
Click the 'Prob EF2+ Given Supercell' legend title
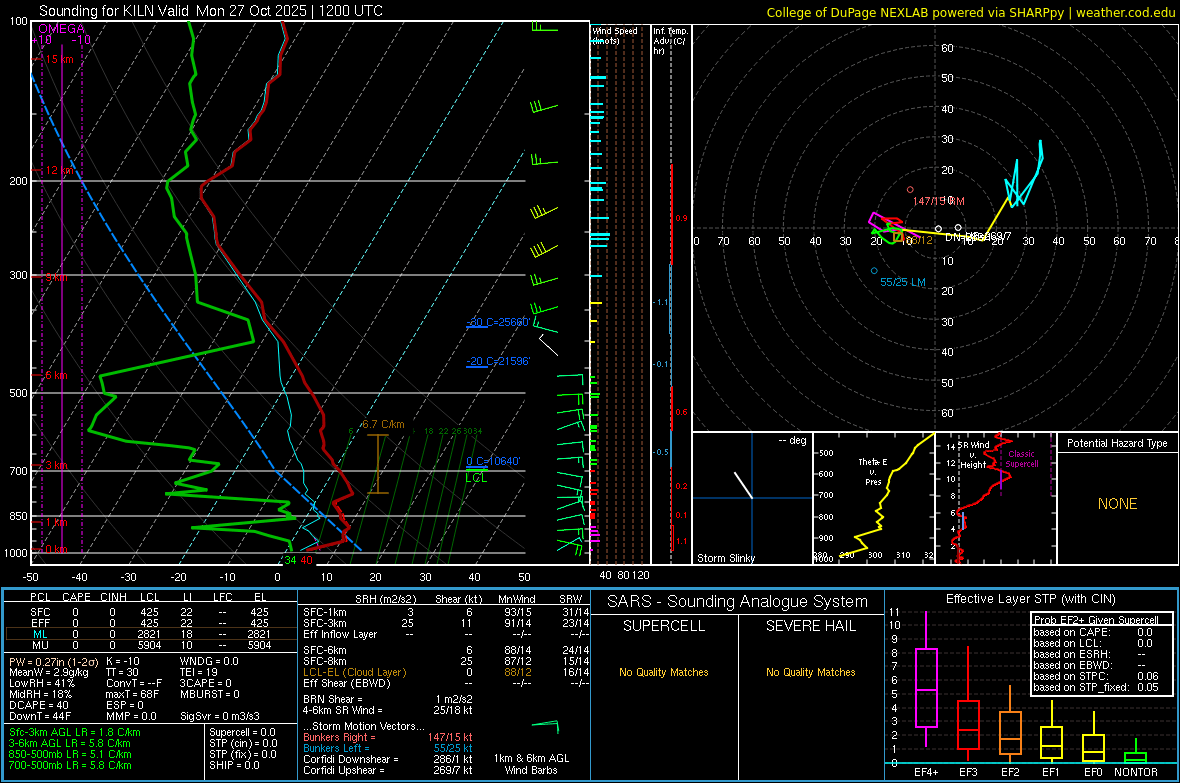1096,620
